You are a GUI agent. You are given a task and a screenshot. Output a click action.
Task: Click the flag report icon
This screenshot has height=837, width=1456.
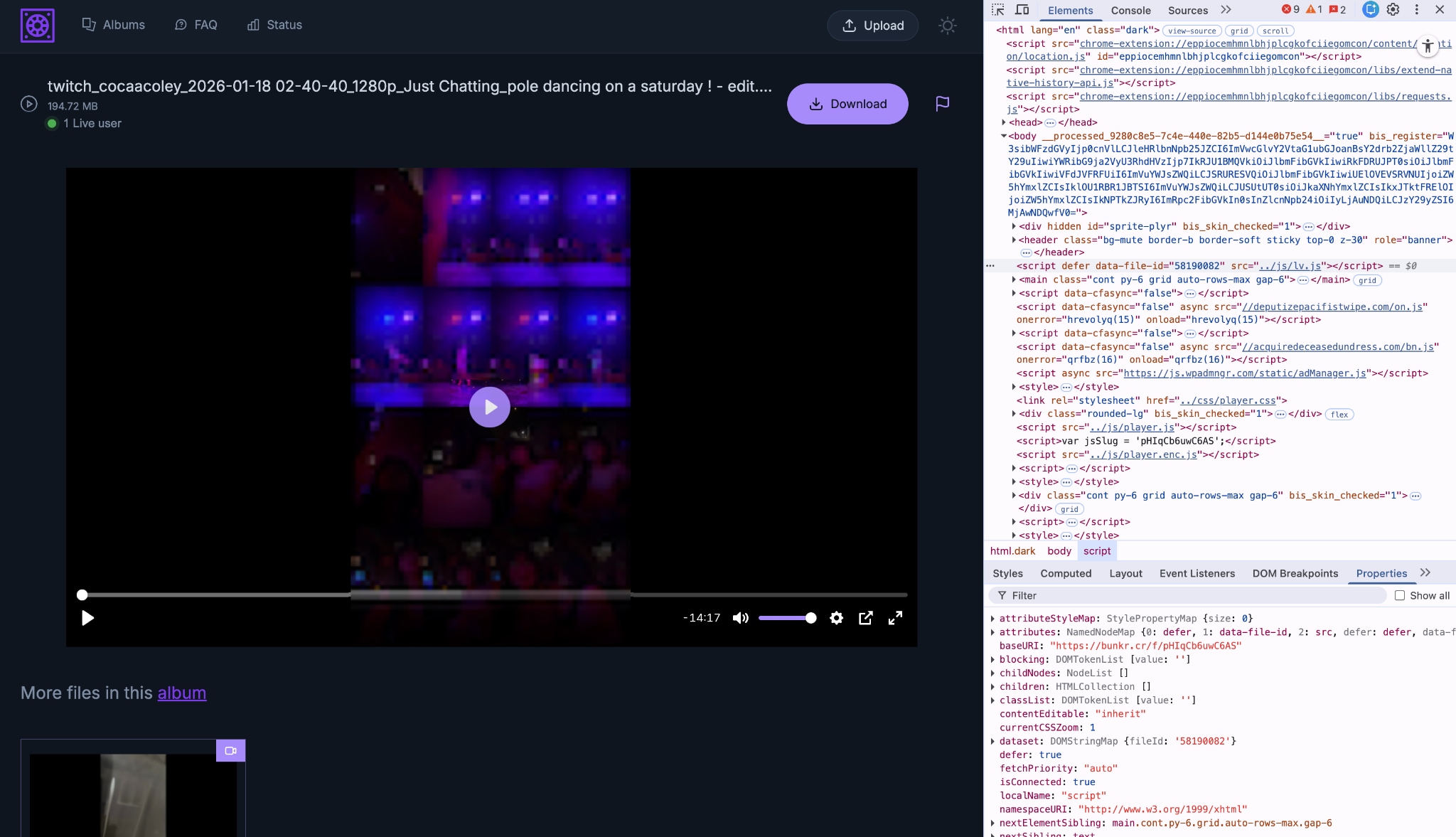coord(942,104)
